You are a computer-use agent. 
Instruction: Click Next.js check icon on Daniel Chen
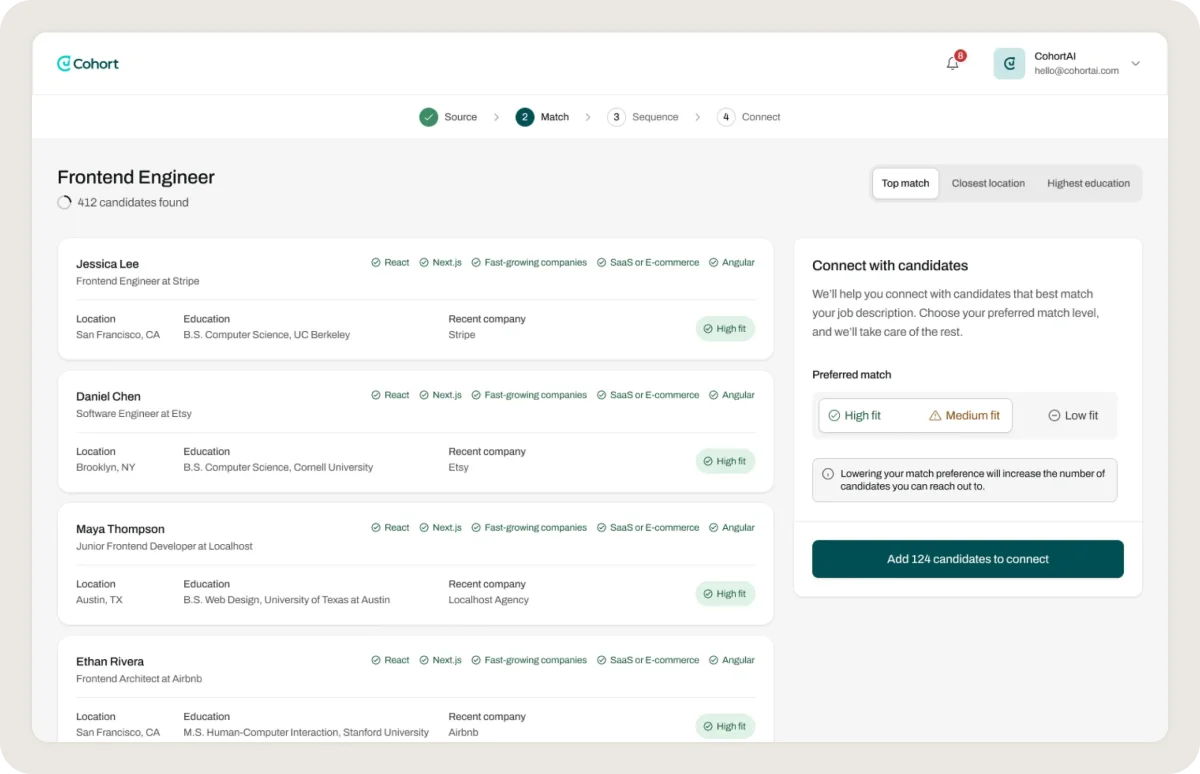pos(424,395)
